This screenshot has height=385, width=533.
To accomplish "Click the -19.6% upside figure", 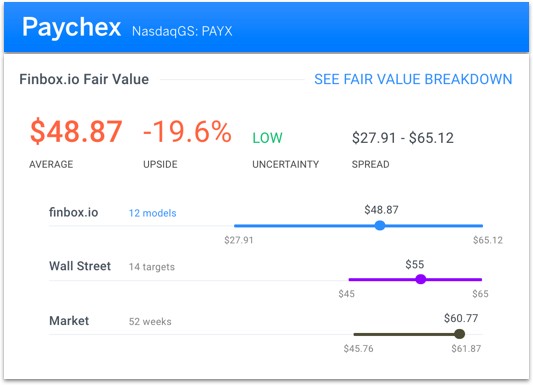I will coord(187,132).
